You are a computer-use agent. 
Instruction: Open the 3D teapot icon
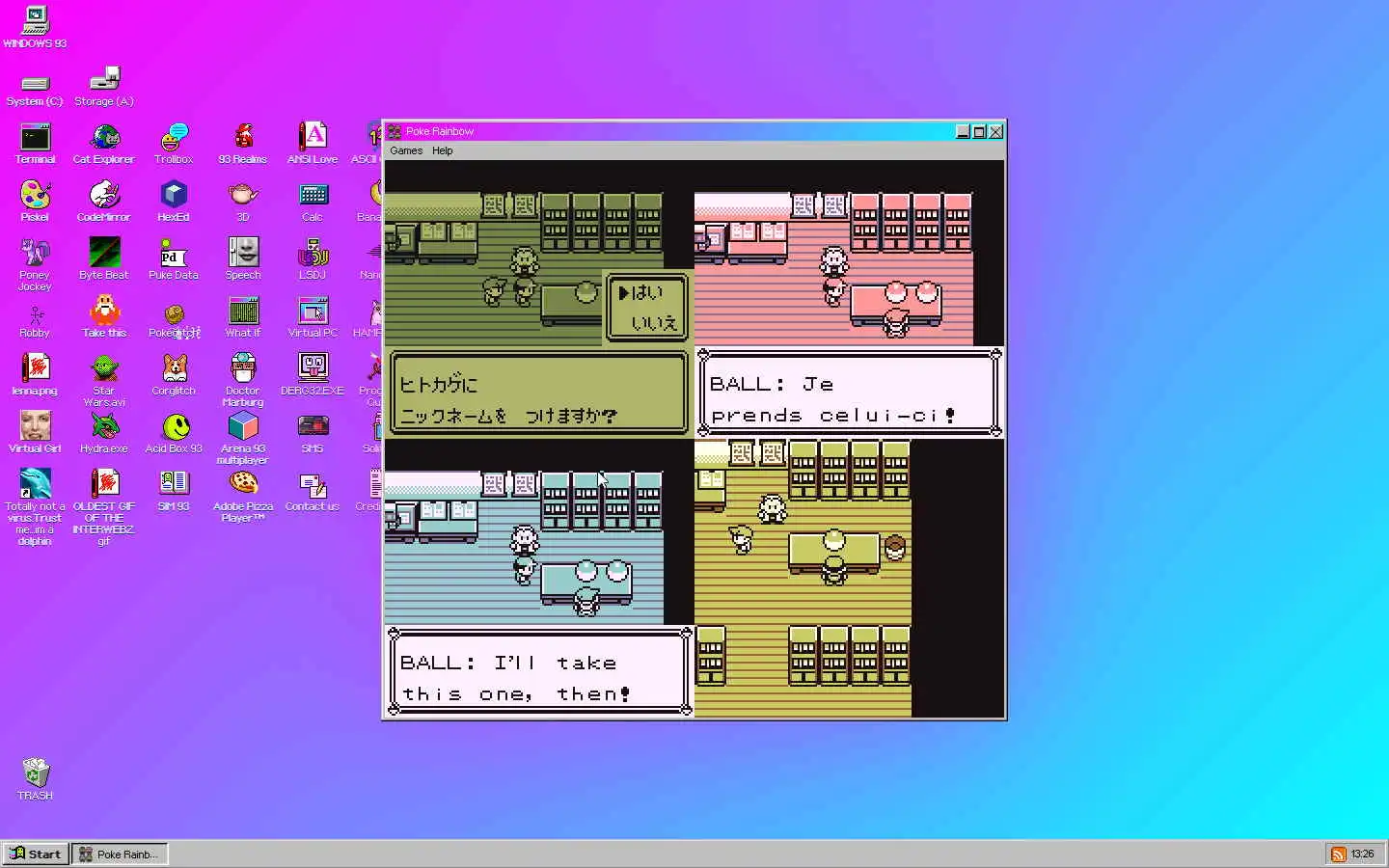[x=243, y=203]
